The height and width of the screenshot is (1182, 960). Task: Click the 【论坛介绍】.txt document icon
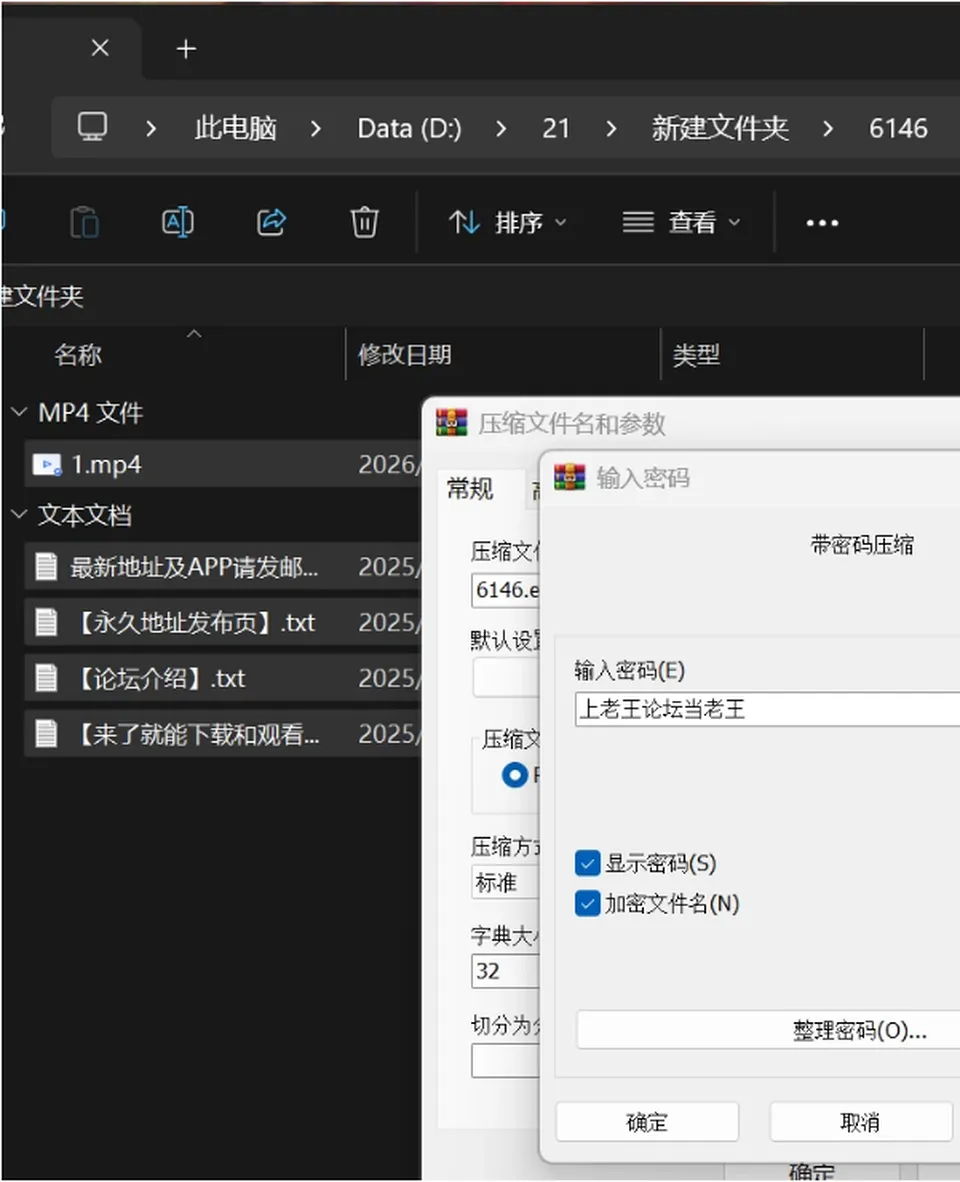click(46, 678)
